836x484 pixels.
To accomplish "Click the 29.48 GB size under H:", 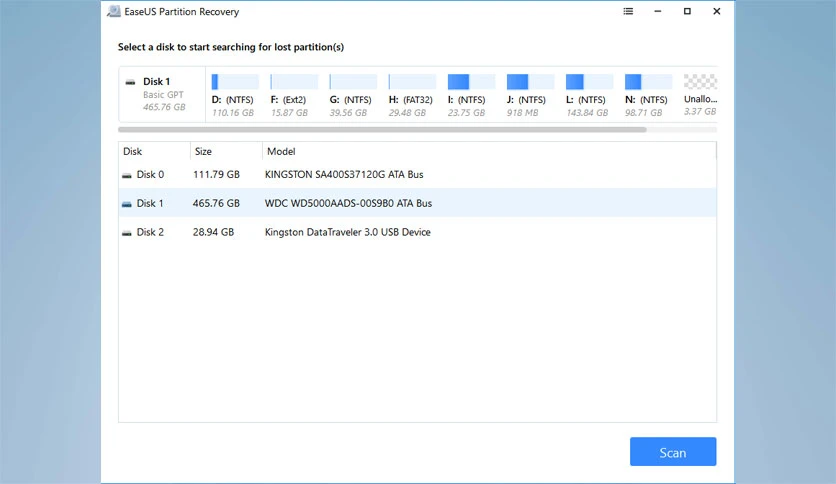I will [x=407, y=112].
